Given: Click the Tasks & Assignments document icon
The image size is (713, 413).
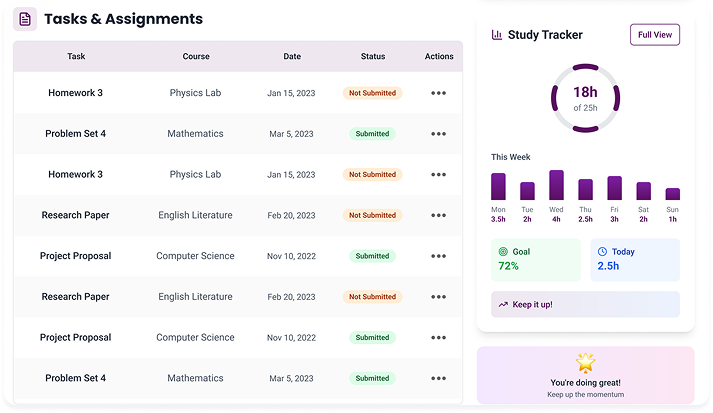Looking at the screenshot, I should tap(25, 19).
